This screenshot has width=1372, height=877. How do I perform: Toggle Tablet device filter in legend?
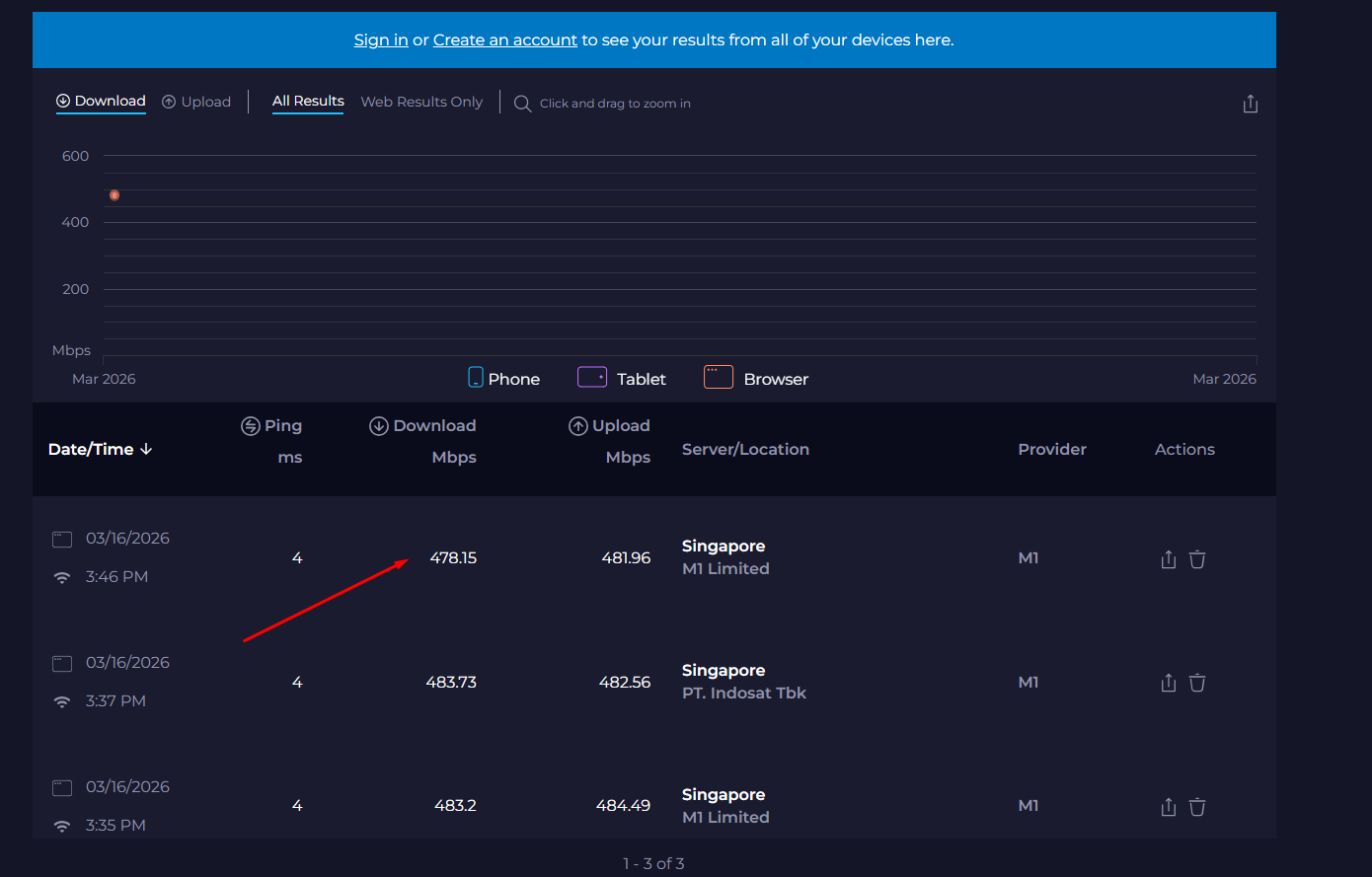[622, 379]
